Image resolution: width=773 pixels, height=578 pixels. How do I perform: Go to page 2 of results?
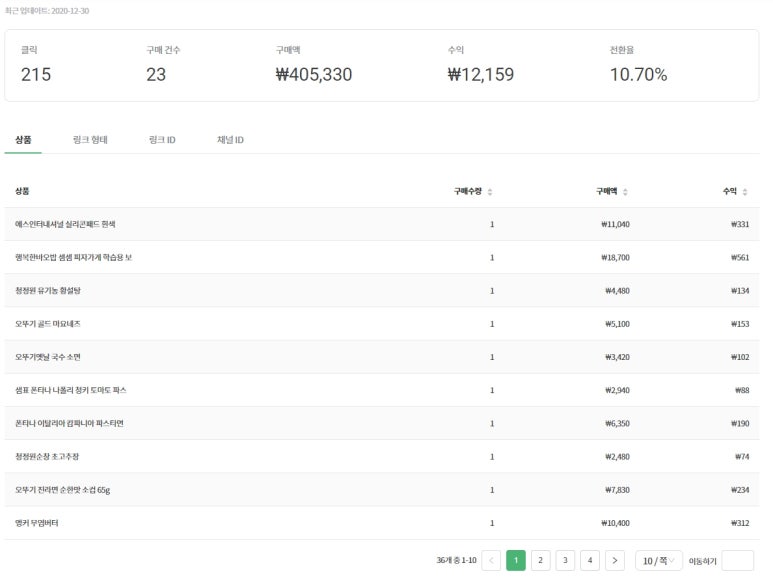coord(540,561)
